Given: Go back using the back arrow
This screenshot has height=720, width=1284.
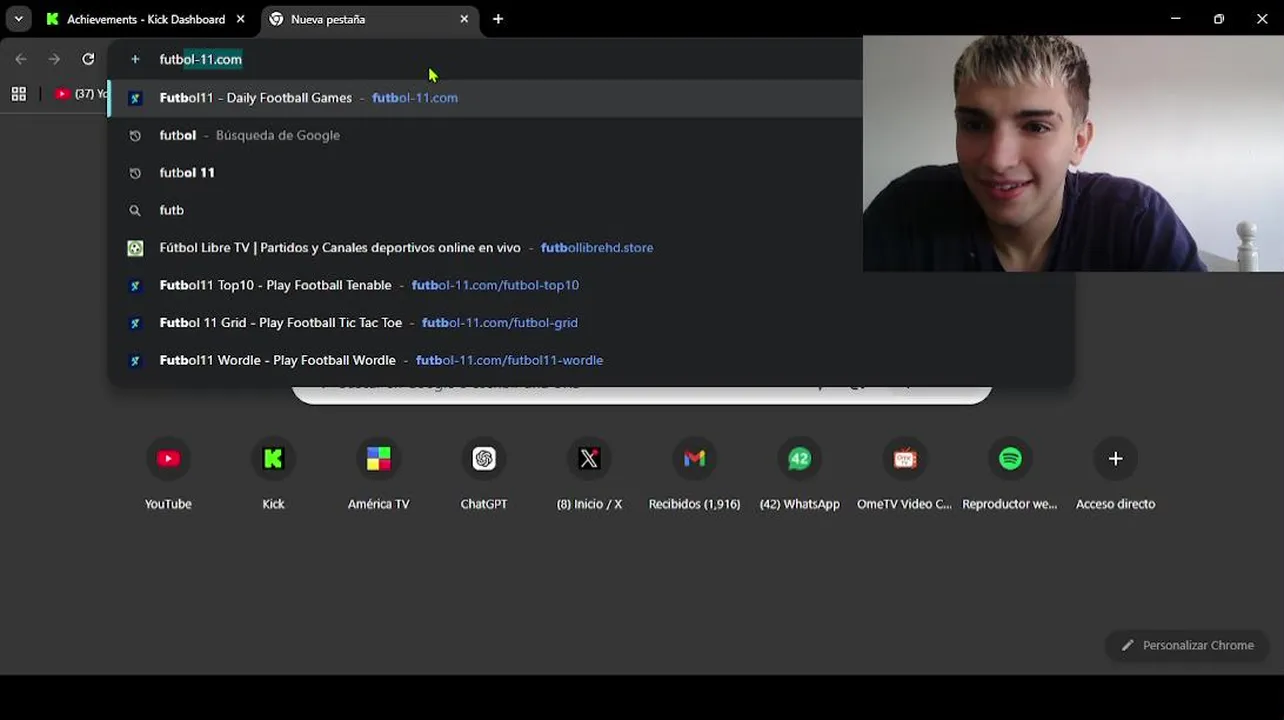Looking at the screenshot, I should [x=21, y=59].
